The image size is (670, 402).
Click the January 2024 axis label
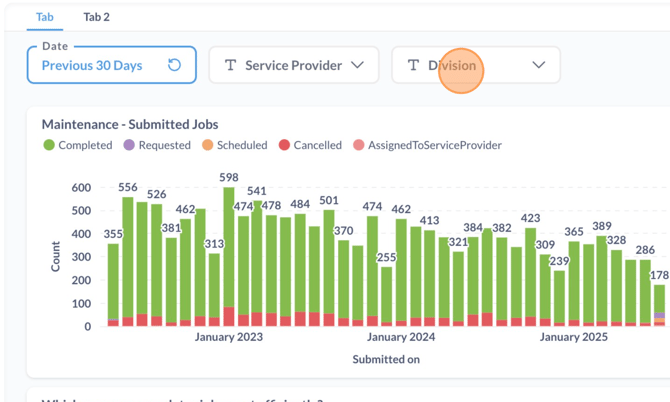pos(401,337)
